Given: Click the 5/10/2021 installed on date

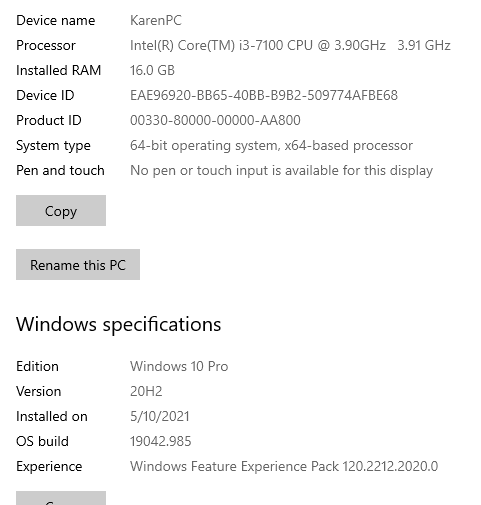Looking at the screenshot, I should click(x=159, y=416).
